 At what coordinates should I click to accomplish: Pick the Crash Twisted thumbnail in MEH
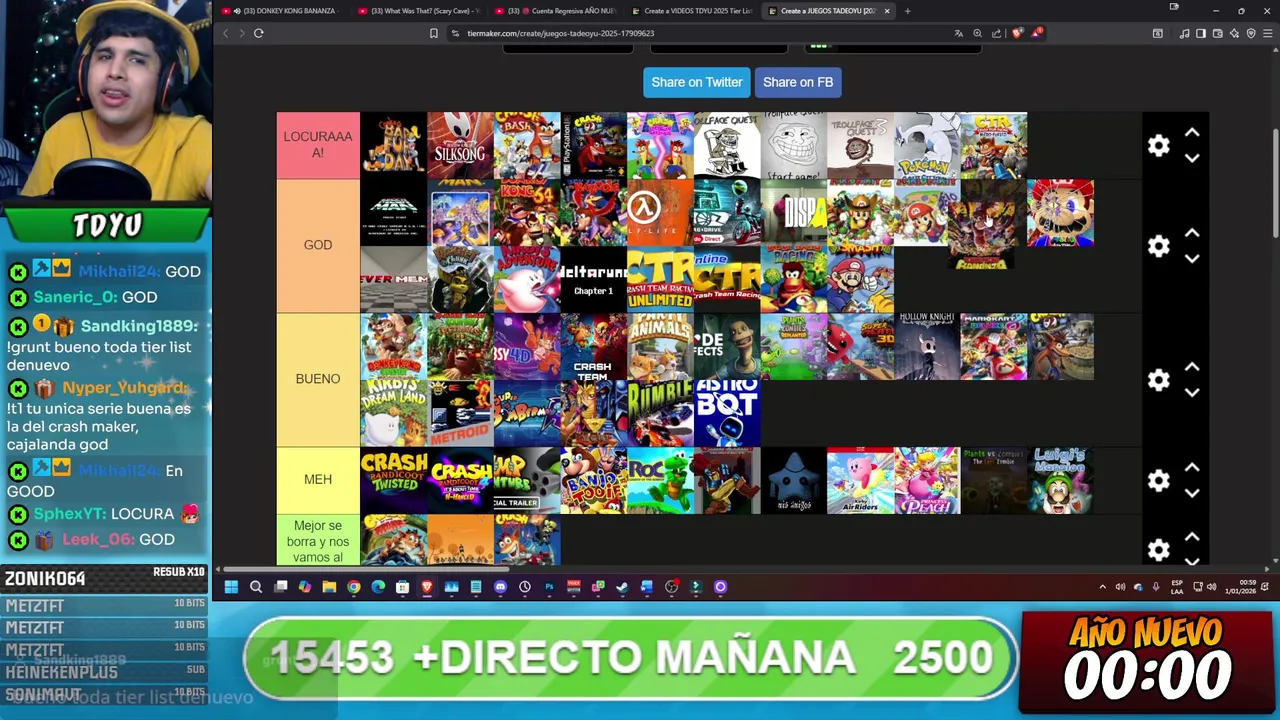pos(393,480)
